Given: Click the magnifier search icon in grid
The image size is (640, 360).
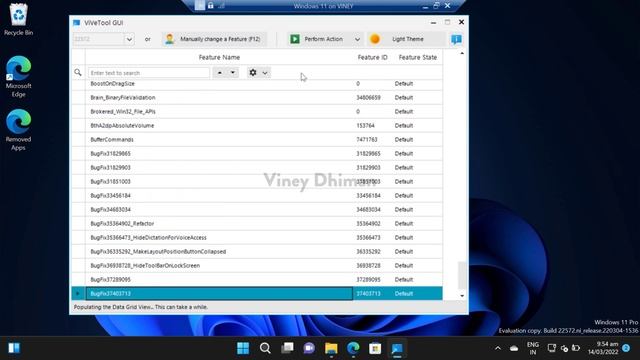Looking at the screenshot, I should coord(78,73).
